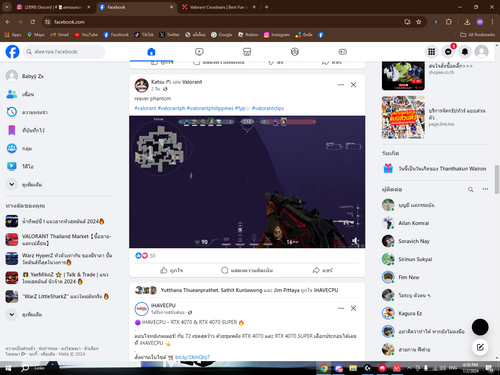The width and height of the screenshot is (500, 375).
Task: Open the bit.ly link in iHAVECPU post
Action: point(192,357)
